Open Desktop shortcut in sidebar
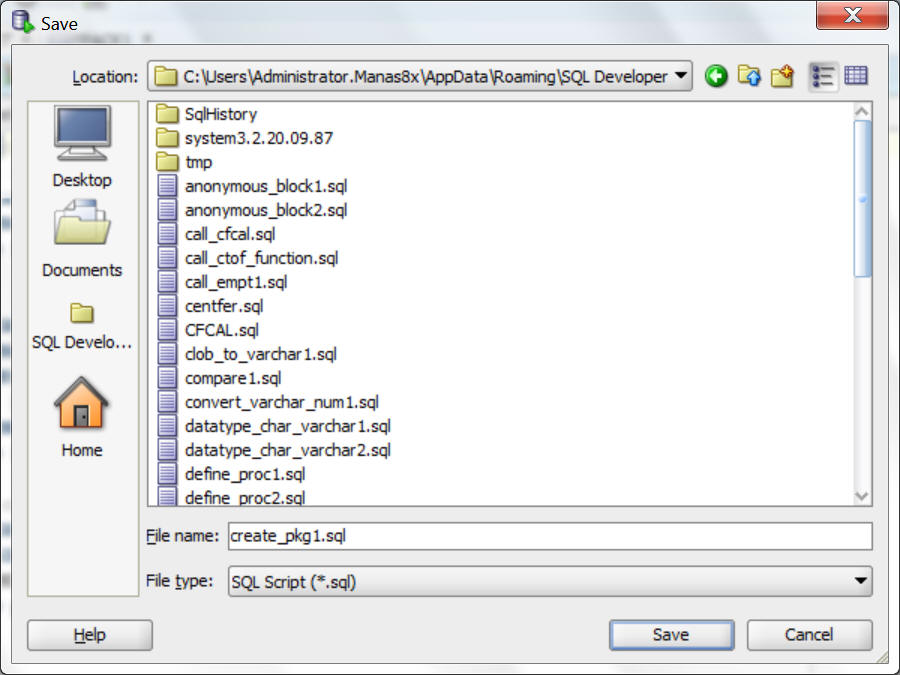 coord(82,147)
